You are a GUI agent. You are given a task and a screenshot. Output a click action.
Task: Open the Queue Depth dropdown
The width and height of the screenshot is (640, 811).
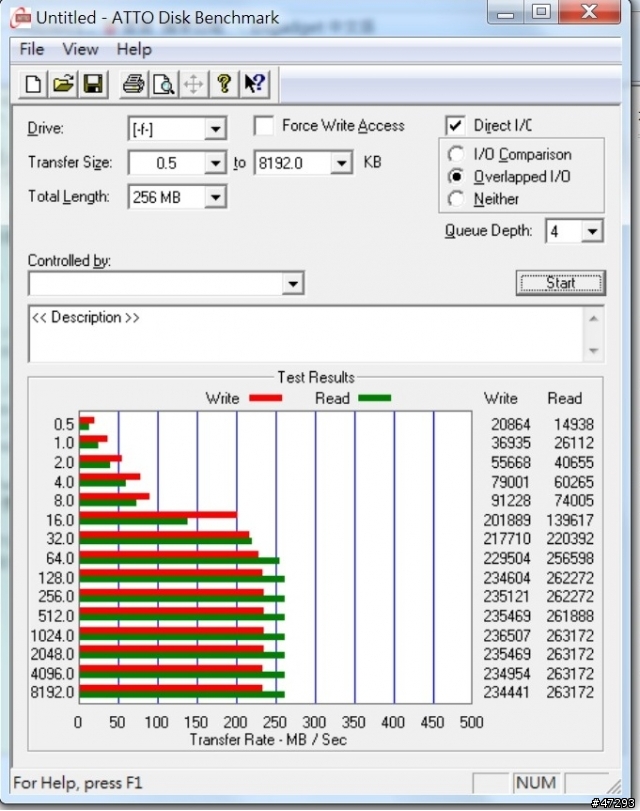tap(592, 231)
